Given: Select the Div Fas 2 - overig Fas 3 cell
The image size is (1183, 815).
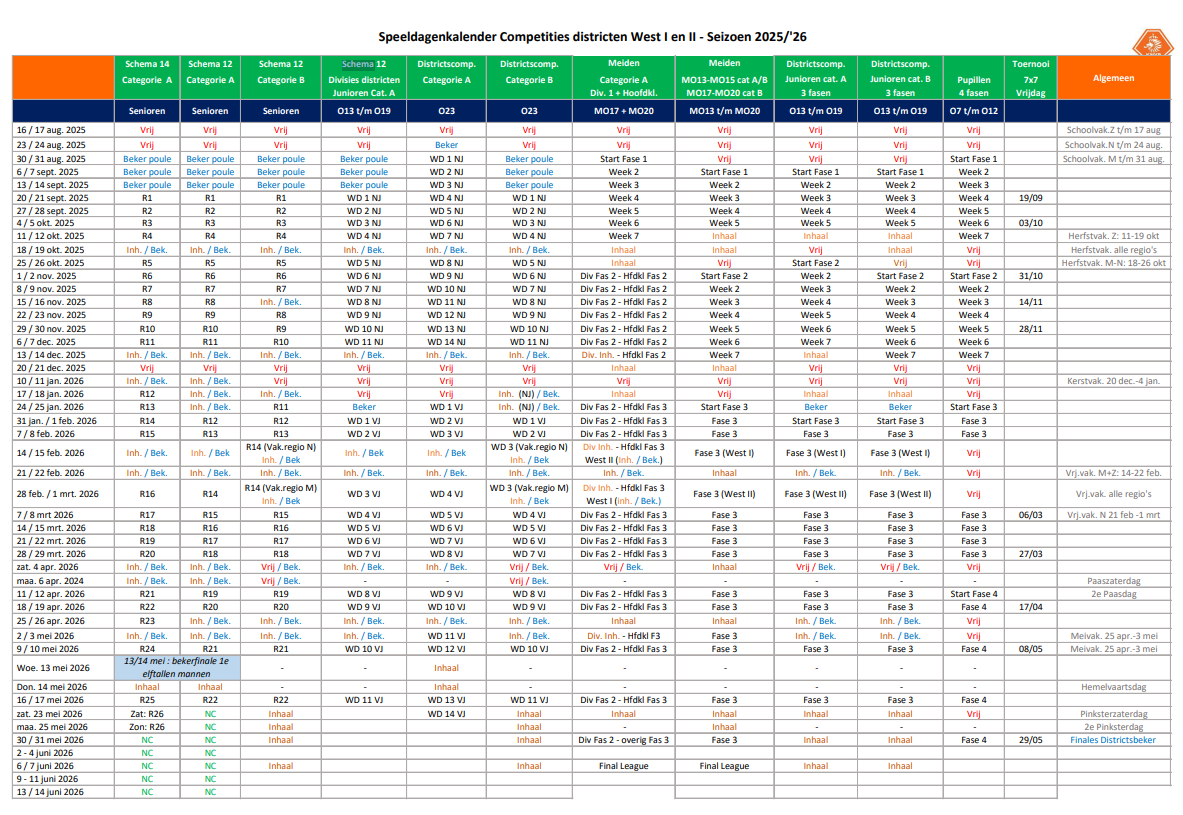Looking at the screenshot, I should (623, 740).
